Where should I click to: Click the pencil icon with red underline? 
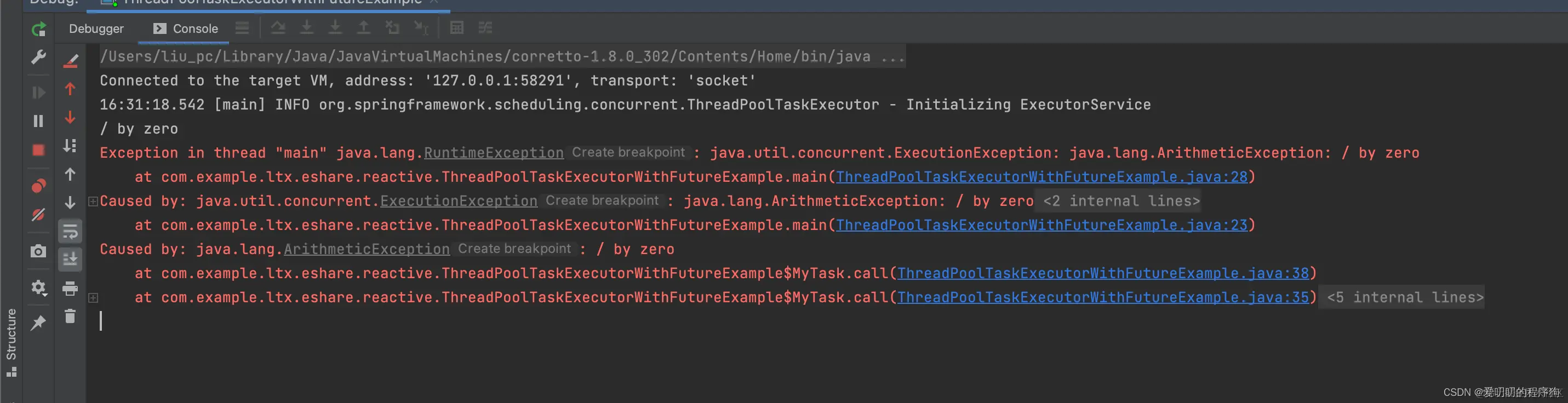(71, 60)
